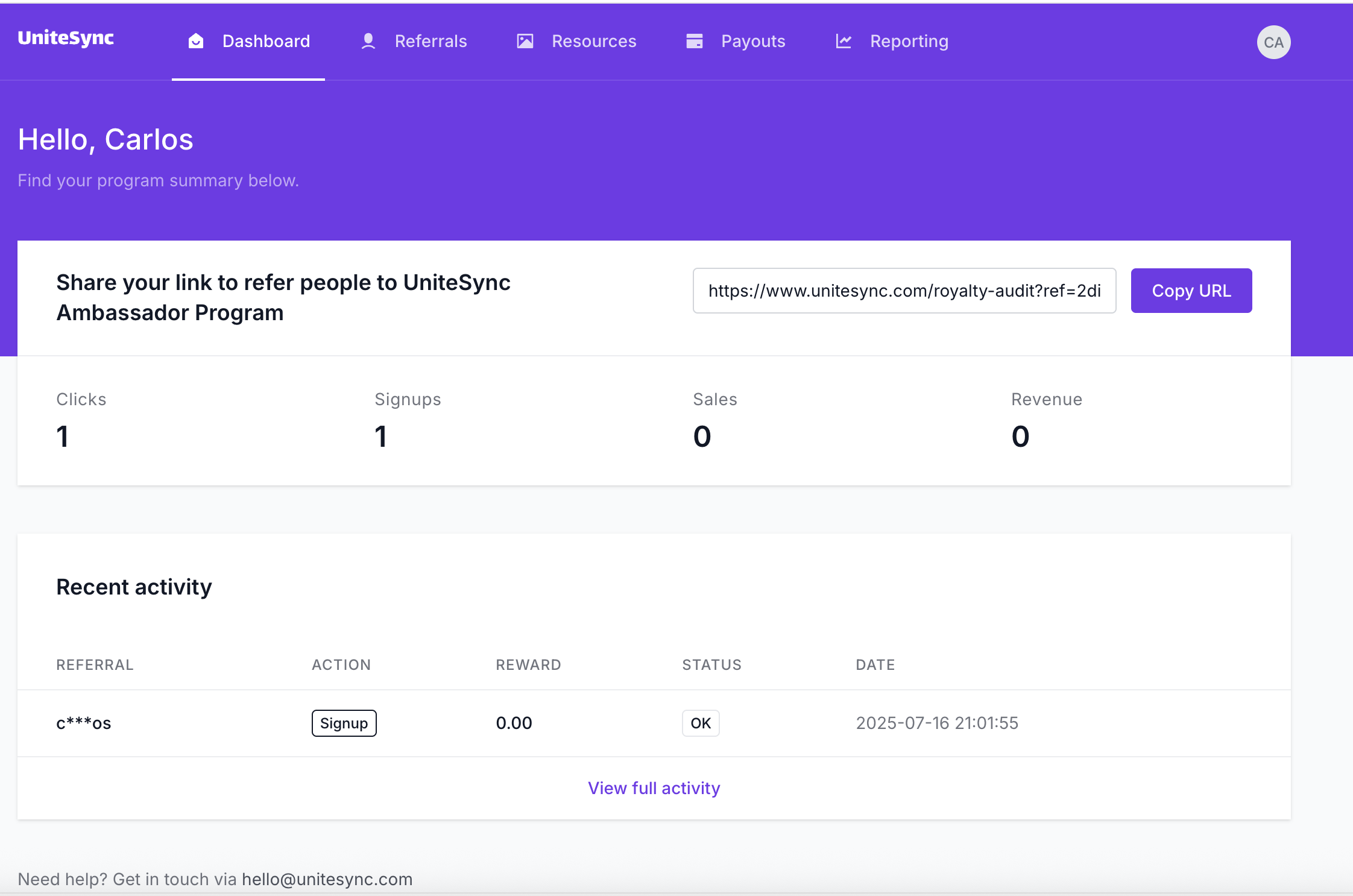Select the Dashboard home icon

point(196,41)
